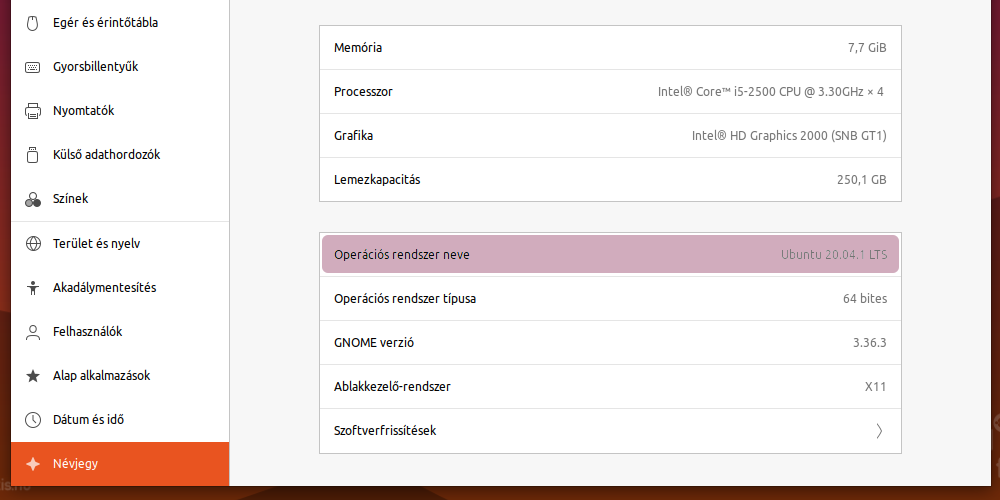Open the Színek settings panel
Screen dimensions: 1000x500
[x=120, y=199]
